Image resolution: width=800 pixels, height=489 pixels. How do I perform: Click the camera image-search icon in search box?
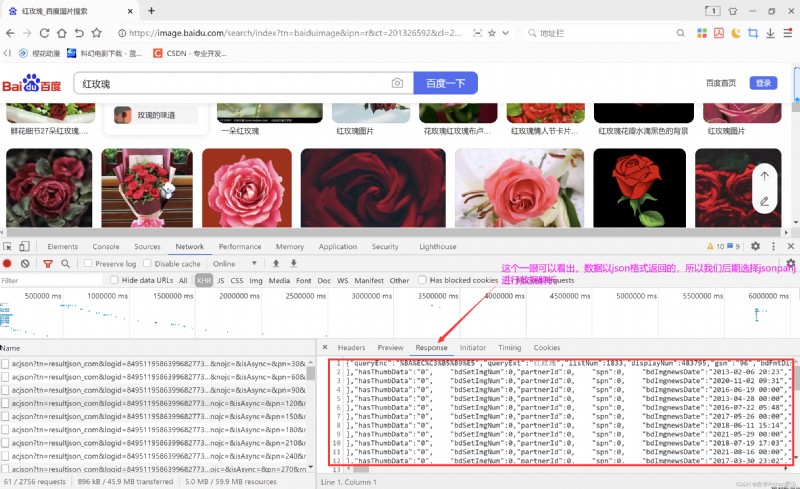(x=397, y=83)
